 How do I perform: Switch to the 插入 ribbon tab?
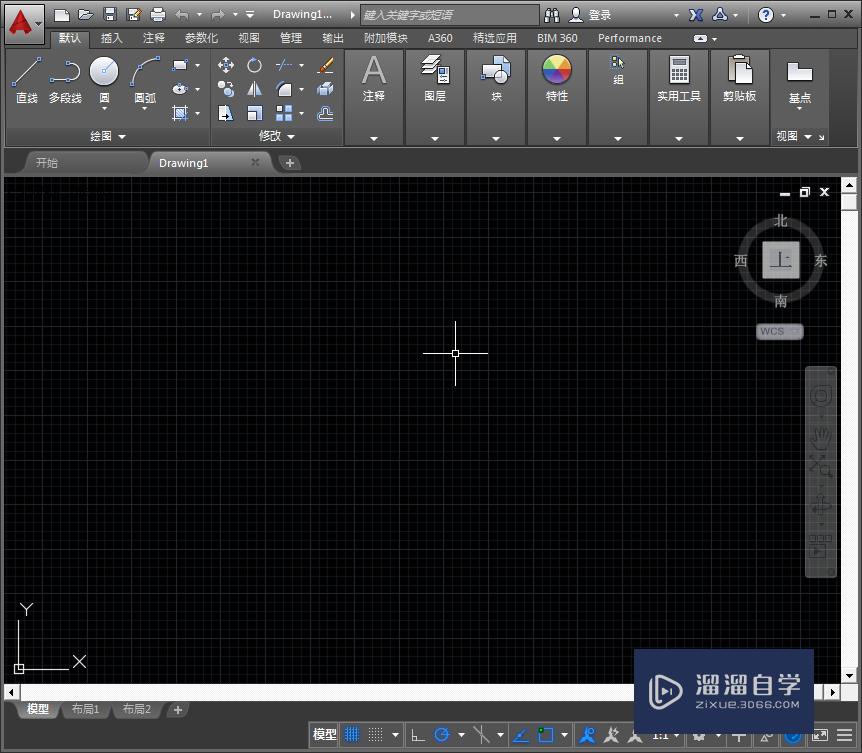[111, 38]
